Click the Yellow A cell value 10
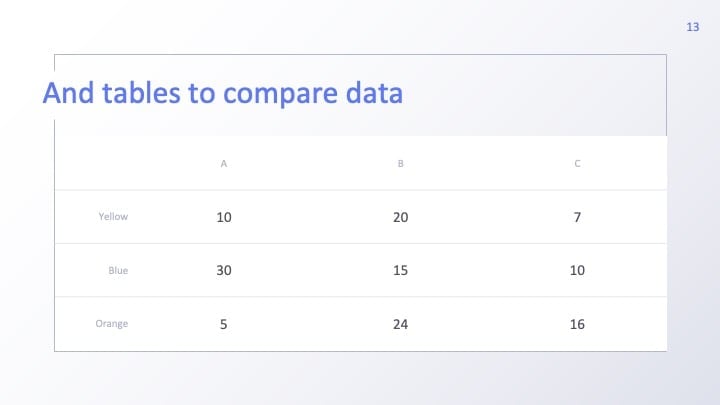The height and width of the screenshot is (405, 720). click(x=224, y=217)
